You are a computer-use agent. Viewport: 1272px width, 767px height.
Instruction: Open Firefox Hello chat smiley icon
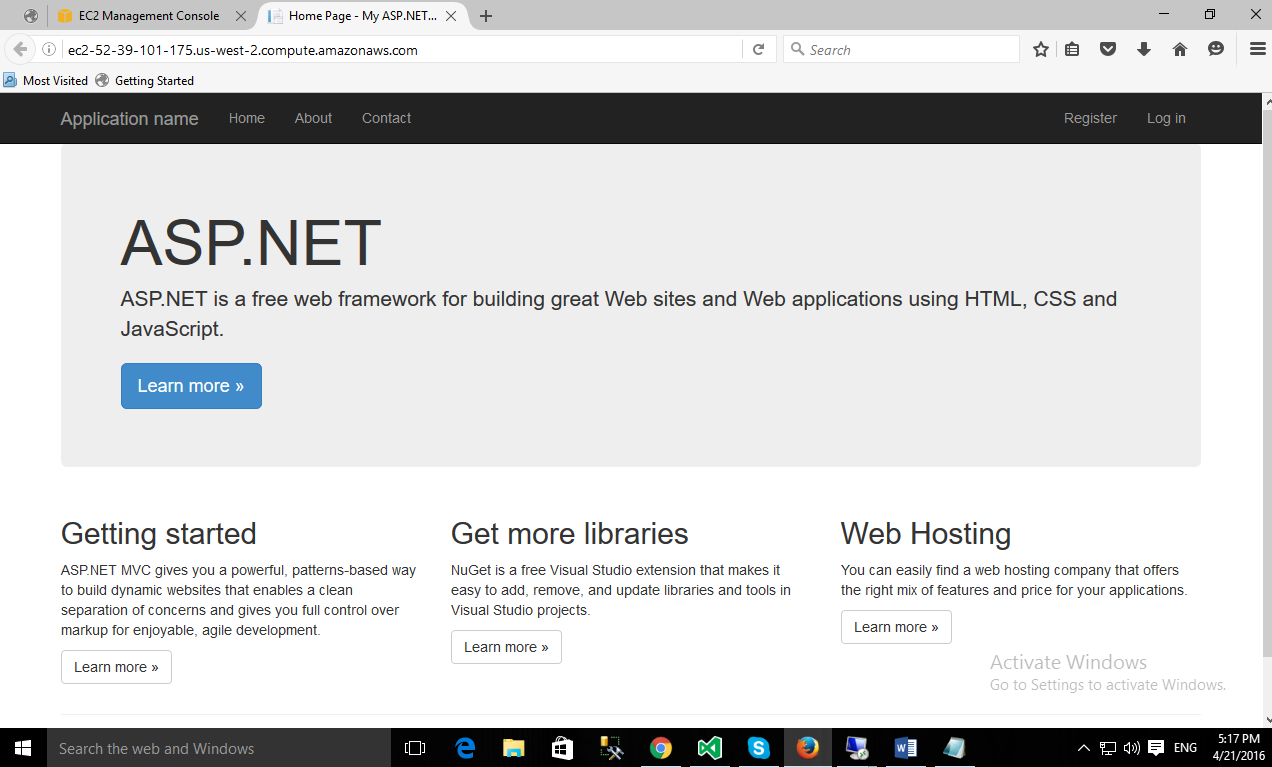[1216, 49]
